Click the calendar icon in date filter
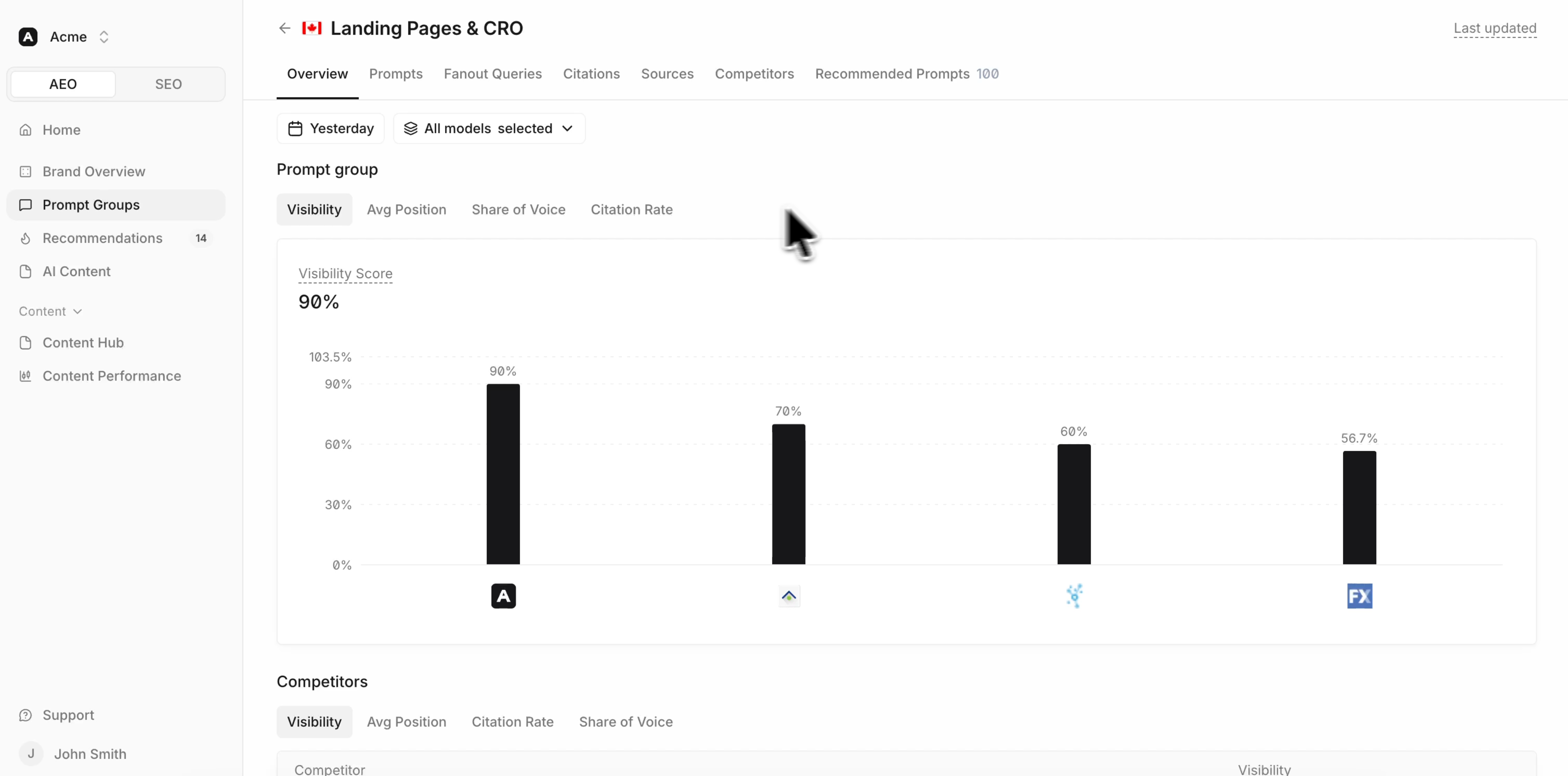 [295, 129]
